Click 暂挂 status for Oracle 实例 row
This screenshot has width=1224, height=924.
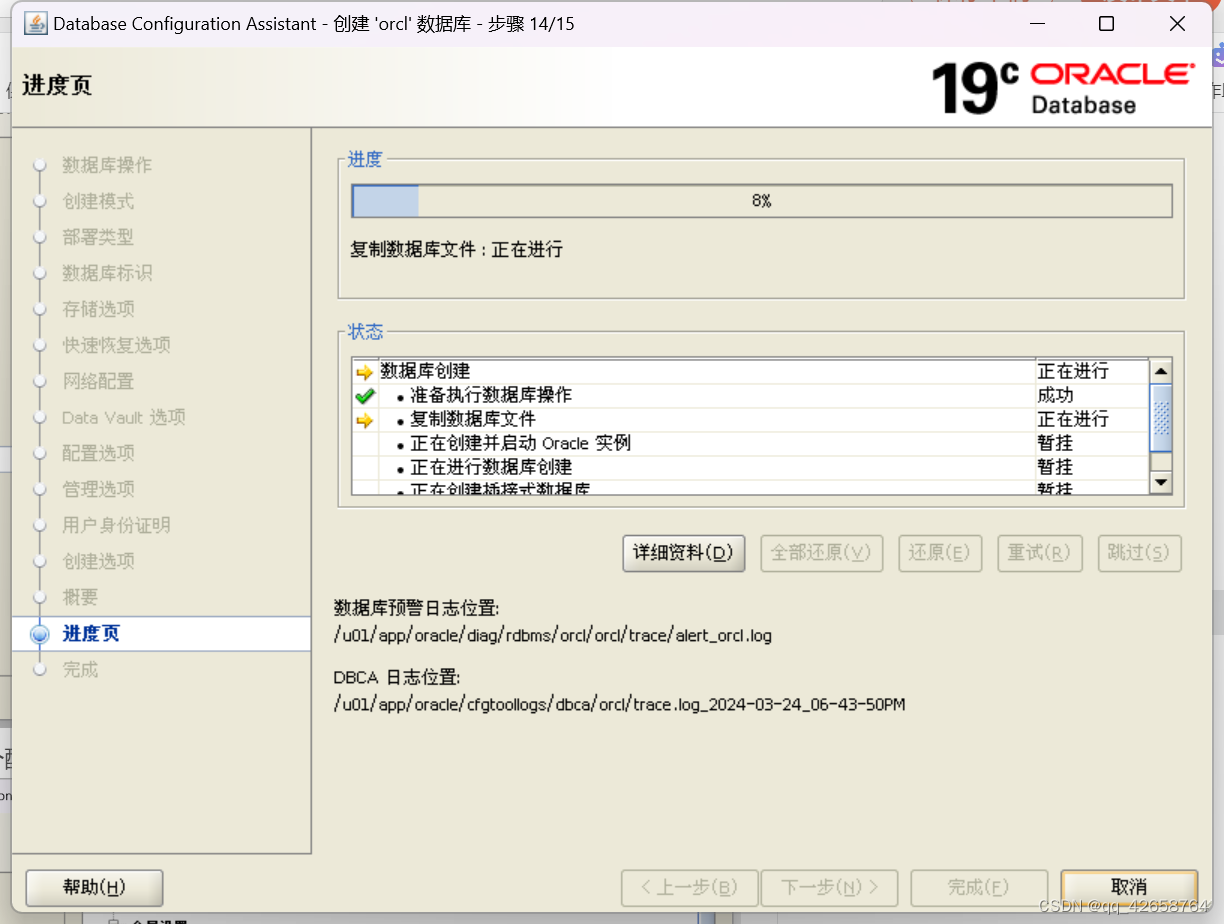click(1055, 443)
